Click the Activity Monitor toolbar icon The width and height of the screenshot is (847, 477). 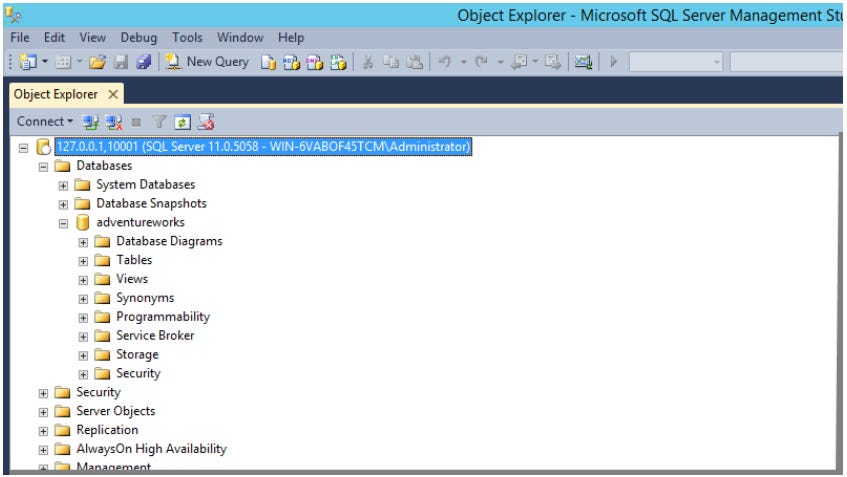(x=583, y=62)
